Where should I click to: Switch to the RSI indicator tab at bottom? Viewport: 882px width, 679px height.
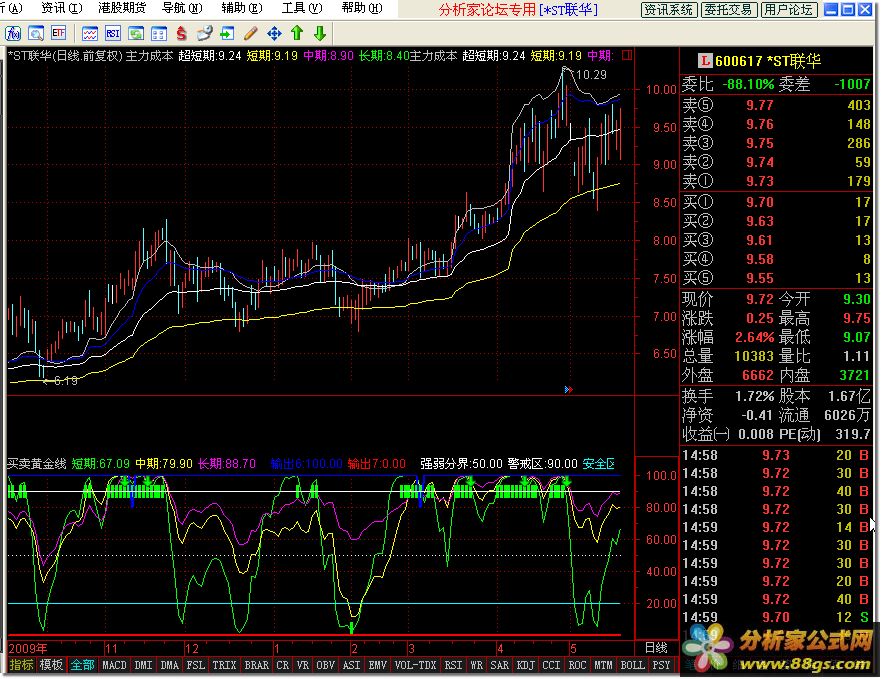coord(453,665)
